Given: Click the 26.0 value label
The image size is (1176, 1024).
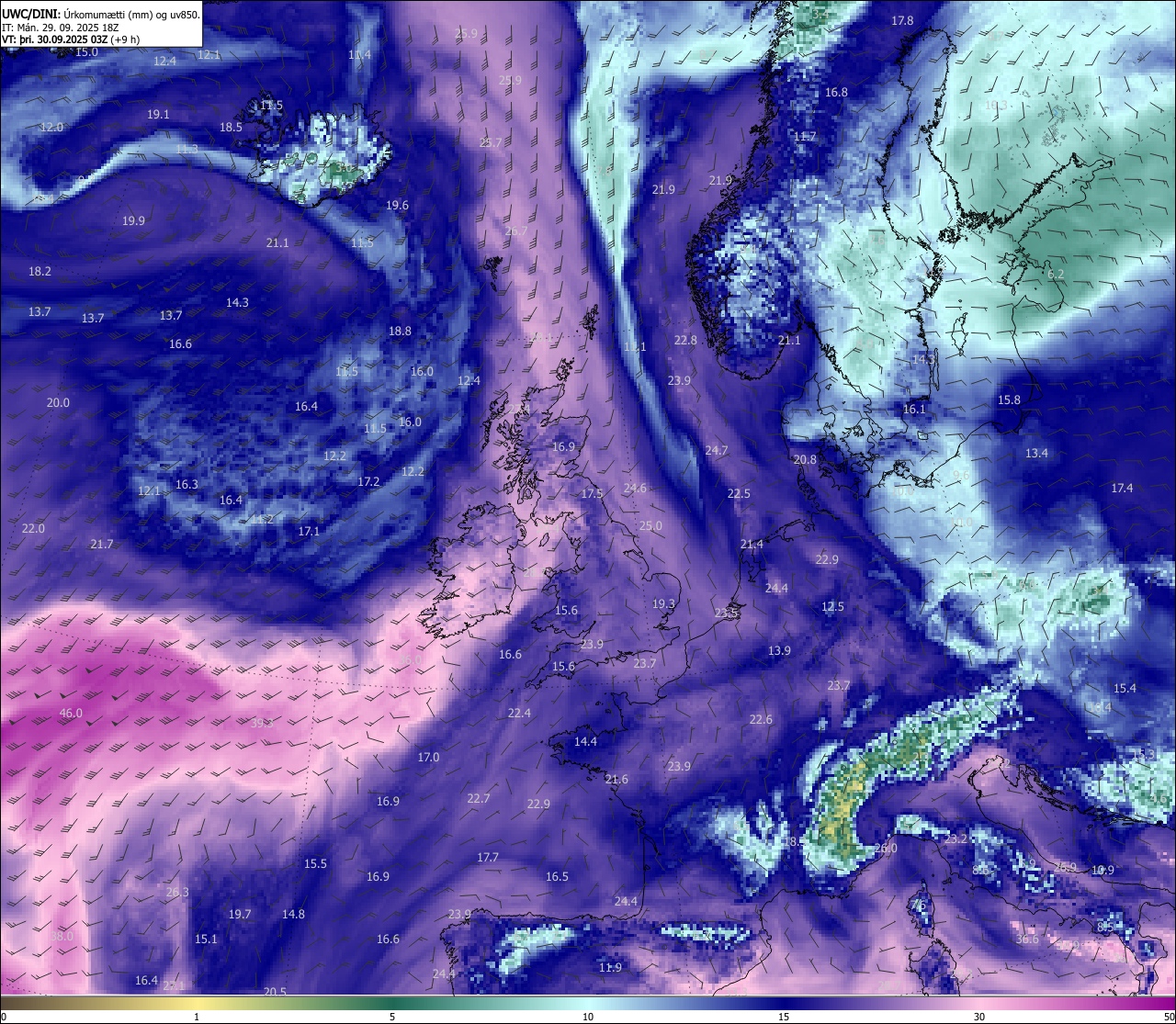Looking at the screenshot, I should tap(885, 849).
